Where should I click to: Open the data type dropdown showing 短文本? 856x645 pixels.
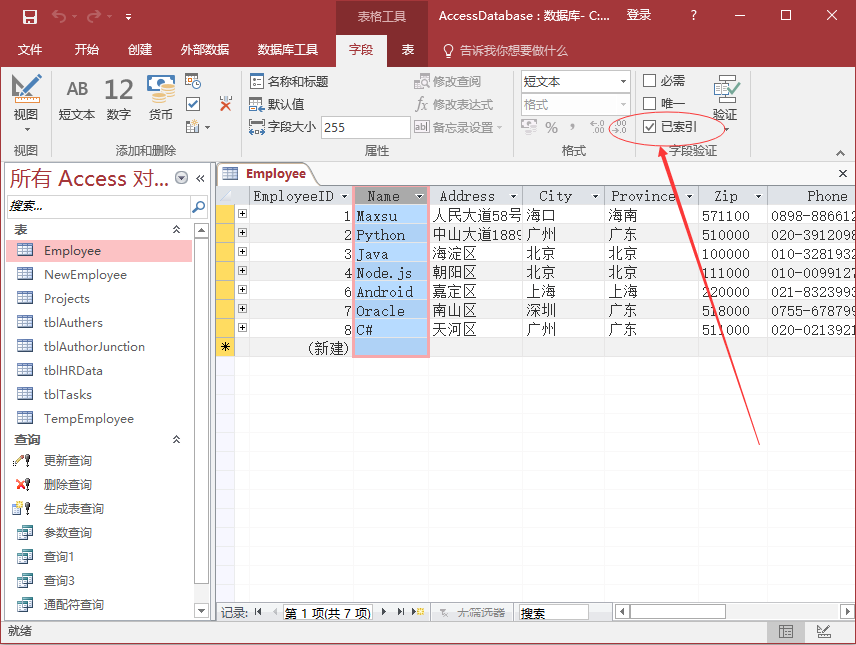pos(622,81)
